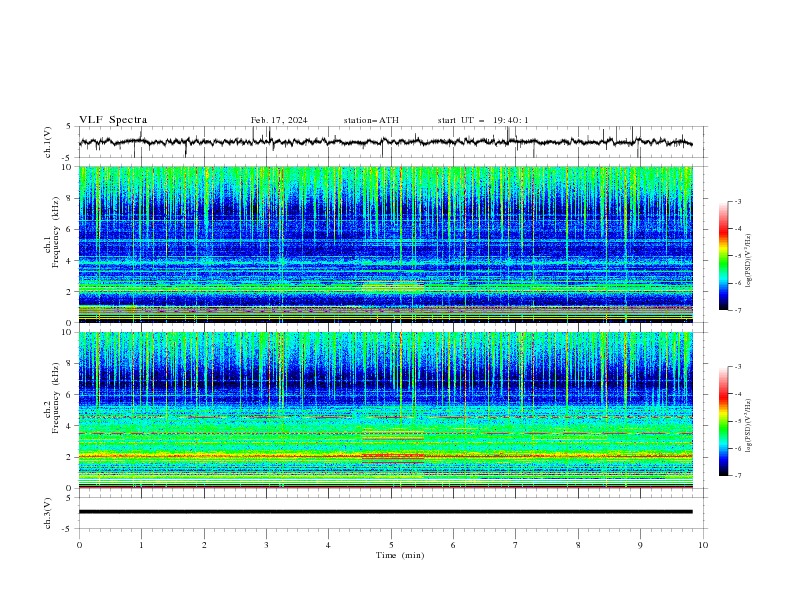Click the time axis tick label "7"
Screen dimensions: 792x612
[x=516, y=545]
